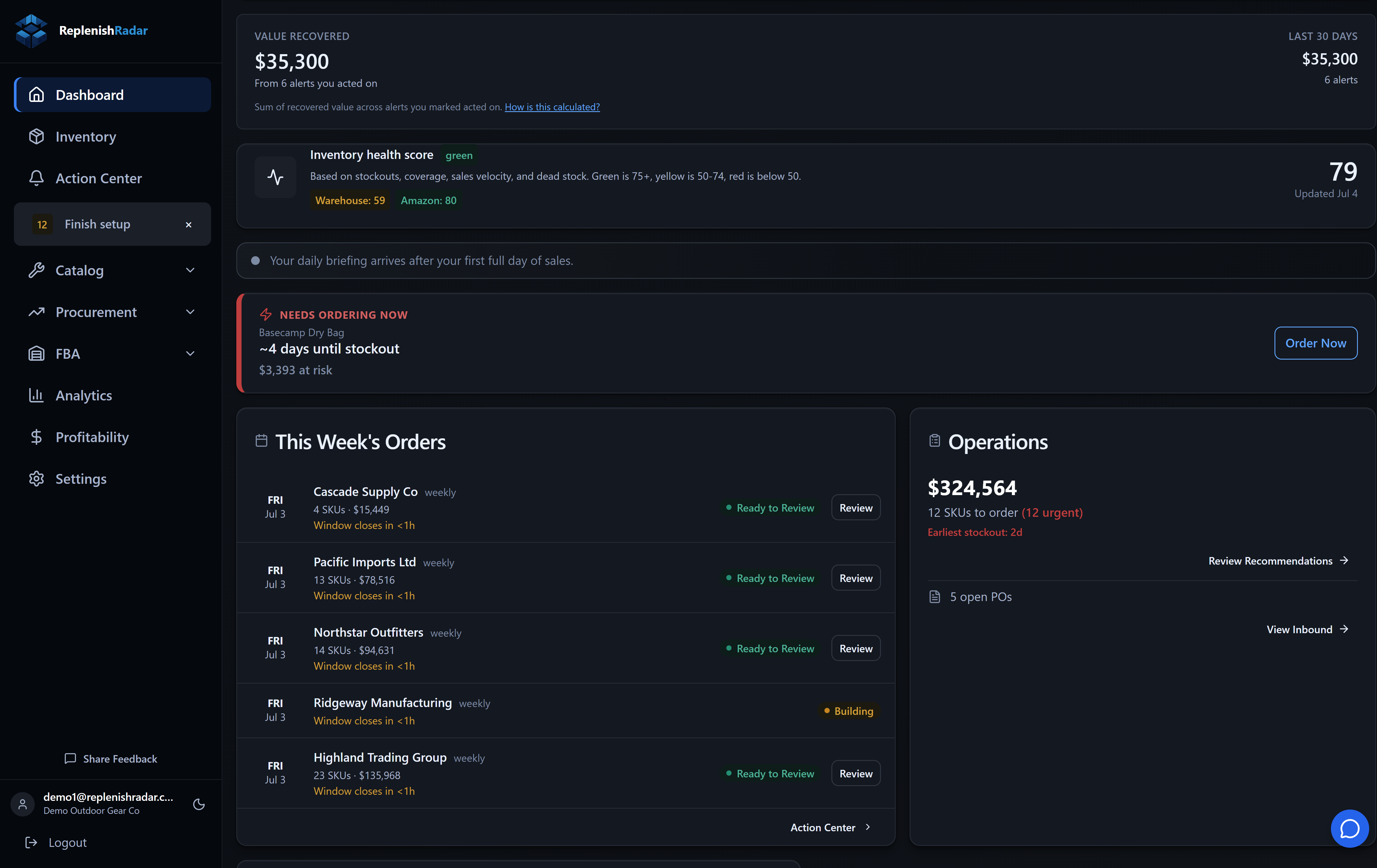Click the Logout arrow icon
The height and width of the screenshot is (868, 1377).
[x=32, y=843]
